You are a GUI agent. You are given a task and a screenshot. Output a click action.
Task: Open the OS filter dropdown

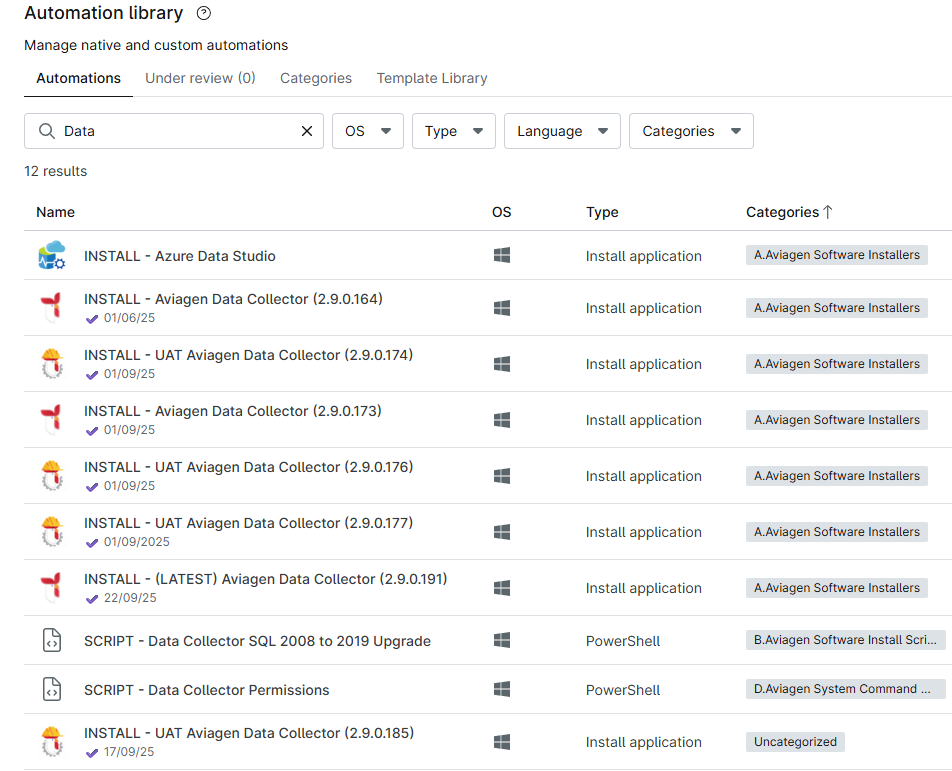point(367,131)
